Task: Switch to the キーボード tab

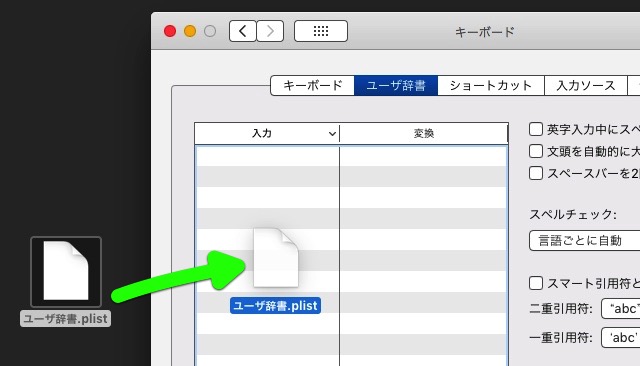Action: 312,86
